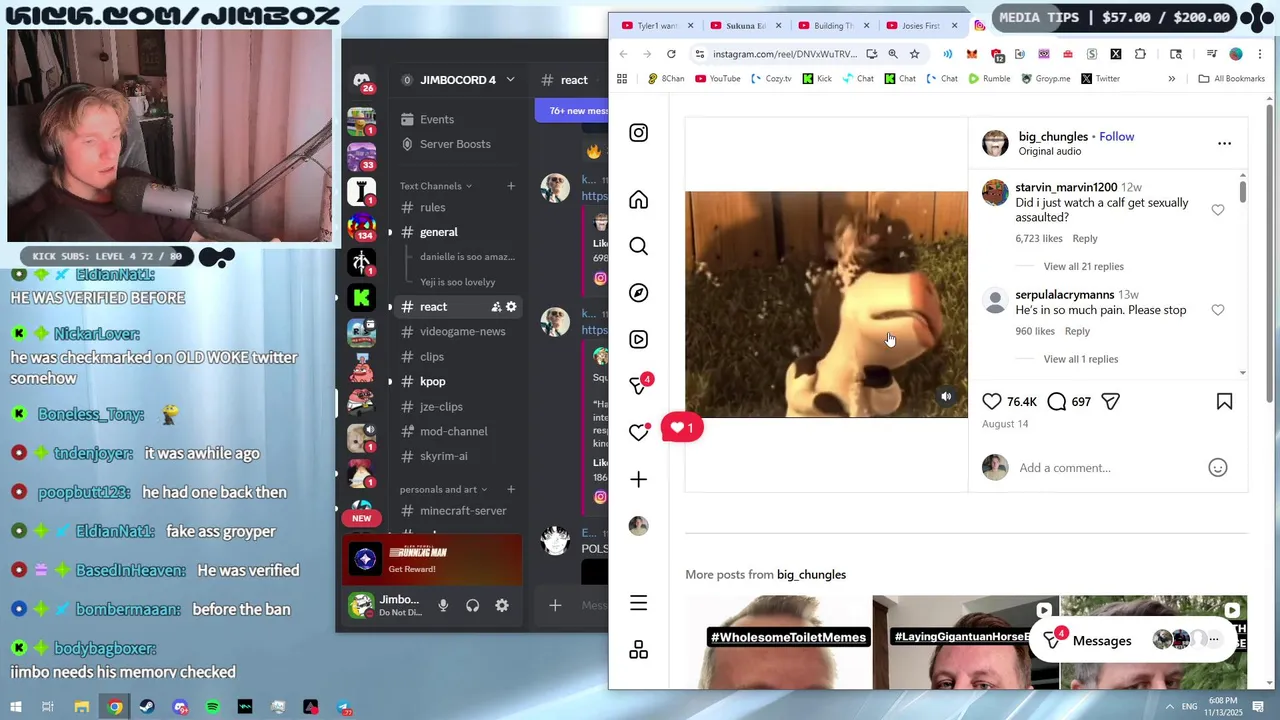1280x720 pixels.
Task: Open Instagram Reels icon in sidebar
Action: [638, 339]
